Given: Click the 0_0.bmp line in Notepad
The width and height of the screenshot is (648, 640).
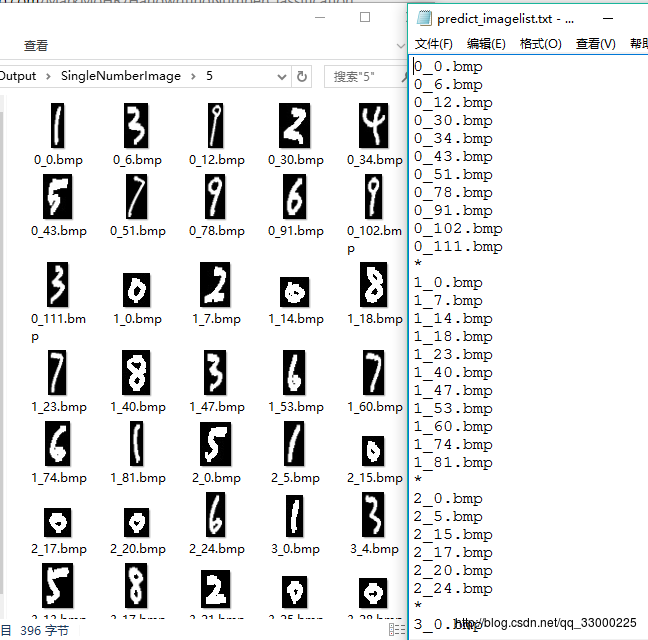Looking at the screenshot, I should [448, 67].
